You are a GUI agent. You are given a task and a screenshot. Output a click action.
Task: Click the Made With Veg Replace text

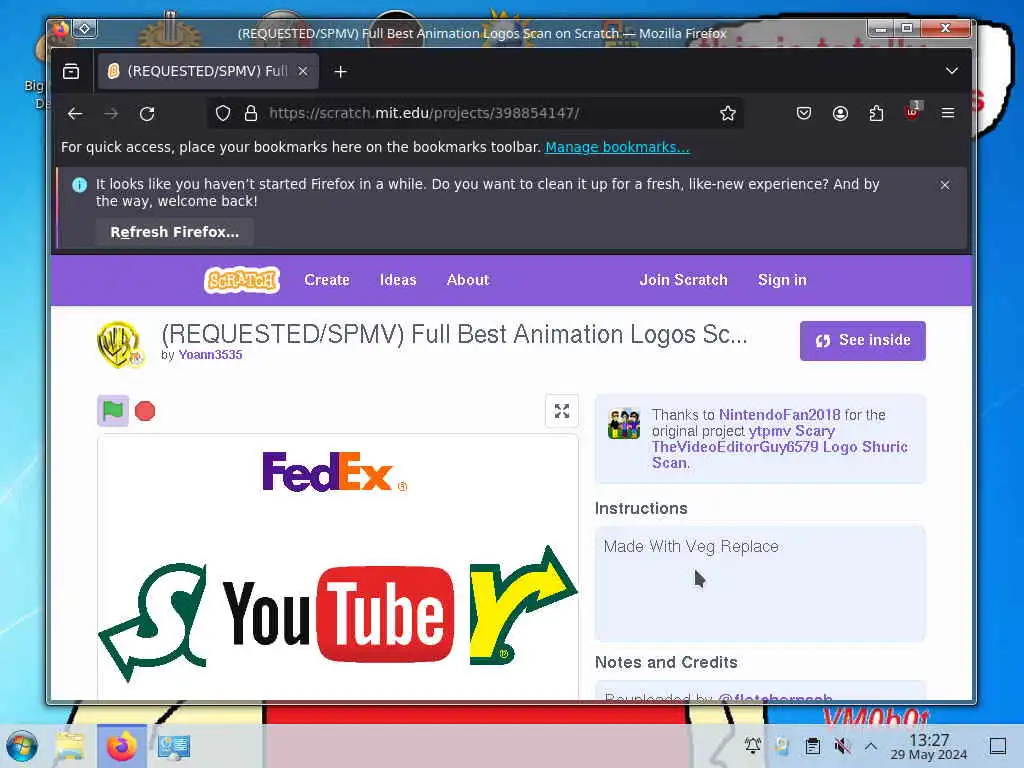coord(691,546)
